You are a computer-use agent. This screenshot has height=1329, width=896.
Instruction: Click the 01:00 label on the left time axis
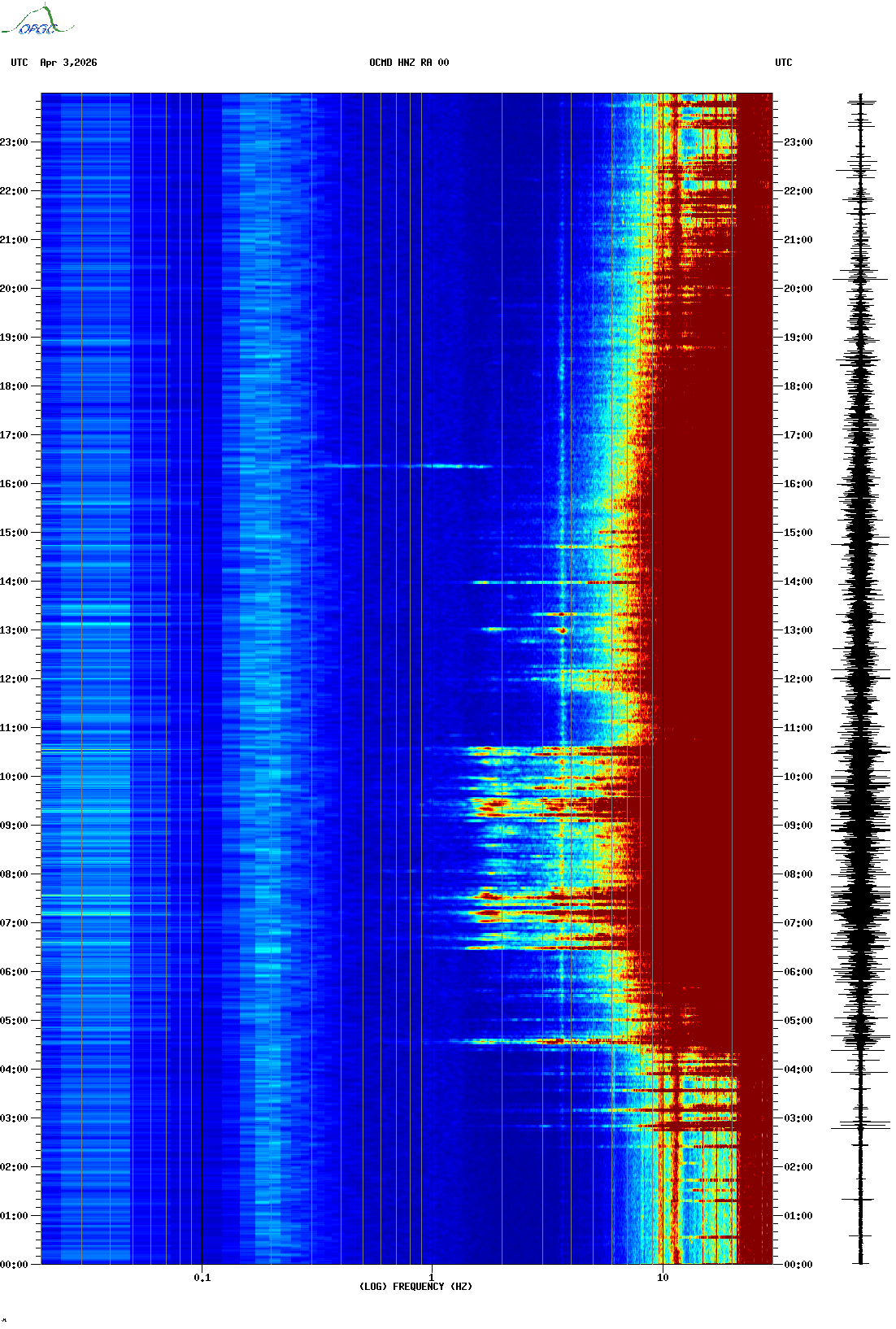tap(14, 1216)
